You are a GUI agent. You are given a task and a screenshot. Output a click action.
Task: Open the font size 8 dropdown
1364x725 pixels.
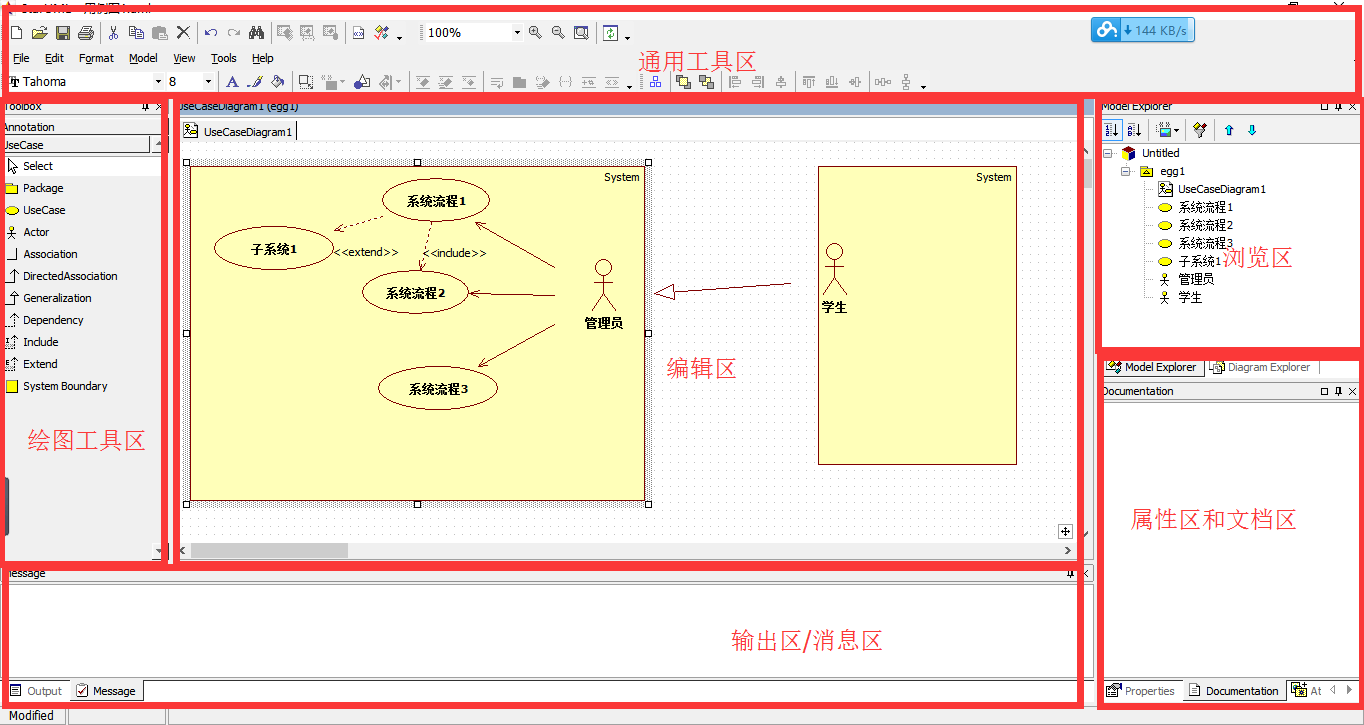208,82
